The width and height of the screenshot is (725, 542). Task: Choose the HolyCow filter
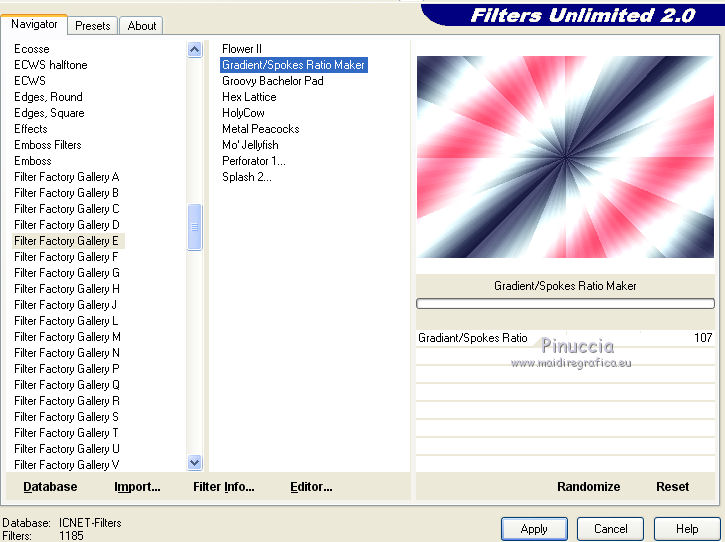point(243,113)
